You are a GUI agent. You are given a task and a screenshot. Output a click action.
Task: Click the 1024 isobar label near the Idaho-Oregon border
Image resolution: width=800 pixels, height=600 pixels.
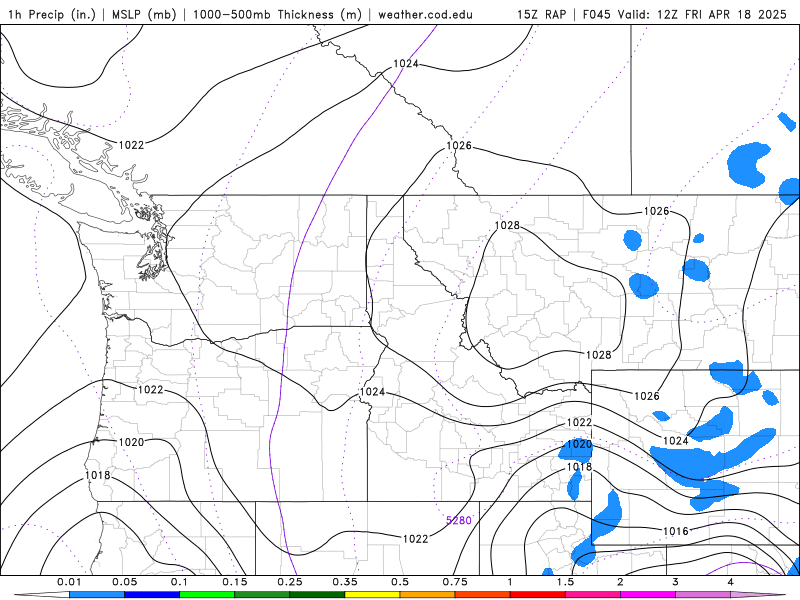point(372,392)
